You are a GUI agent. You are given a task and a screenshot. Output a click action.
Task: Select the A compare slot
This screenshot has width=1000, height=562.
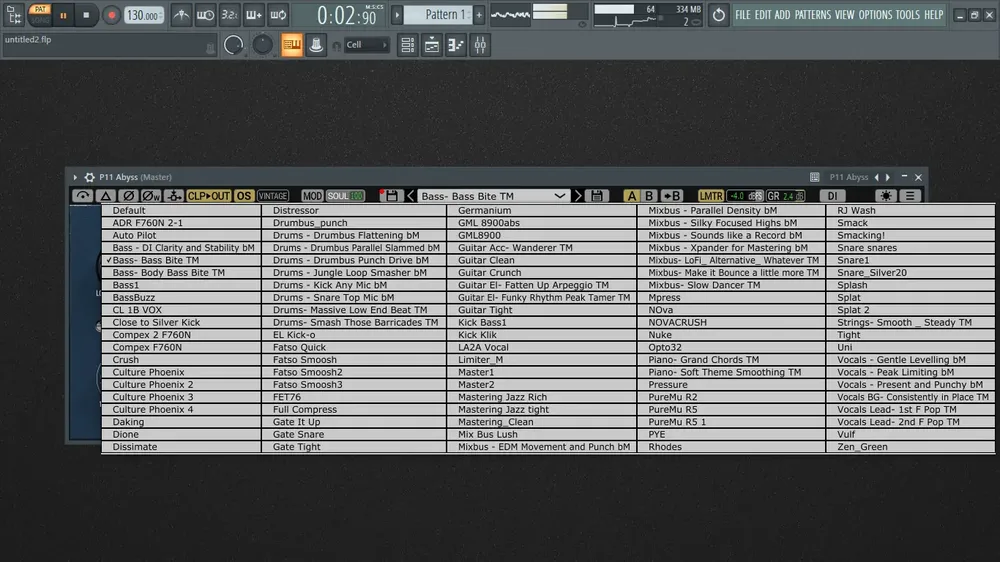coord(631,196)
